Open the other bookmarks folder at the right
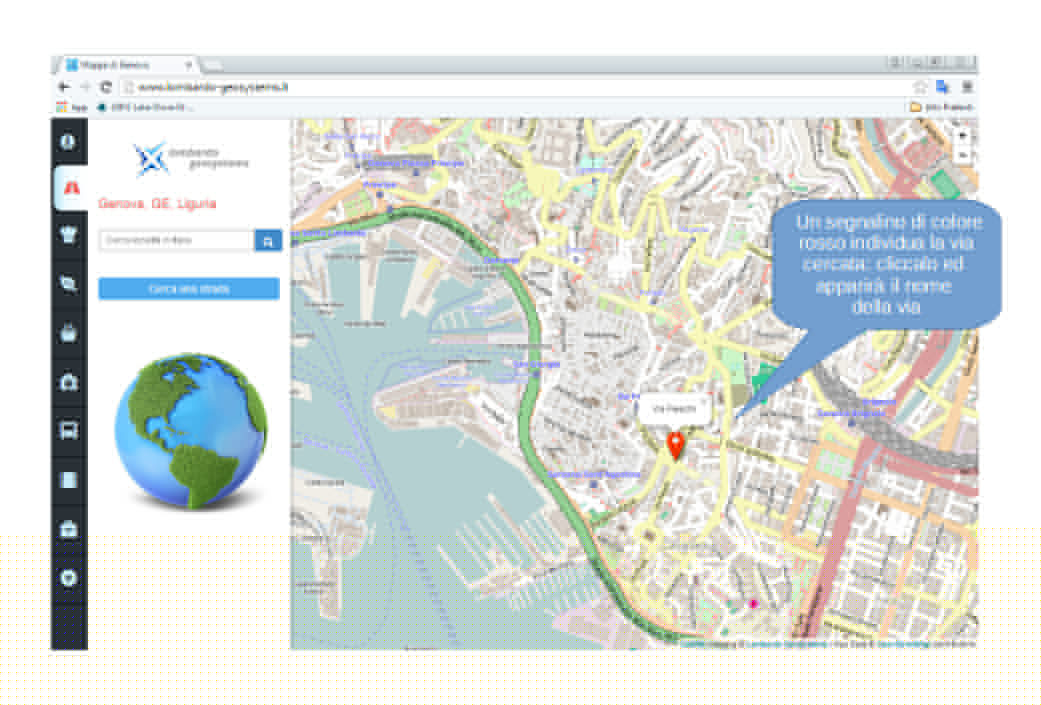The height and width of the screenshot is (705, 1041). click(942, 107)
